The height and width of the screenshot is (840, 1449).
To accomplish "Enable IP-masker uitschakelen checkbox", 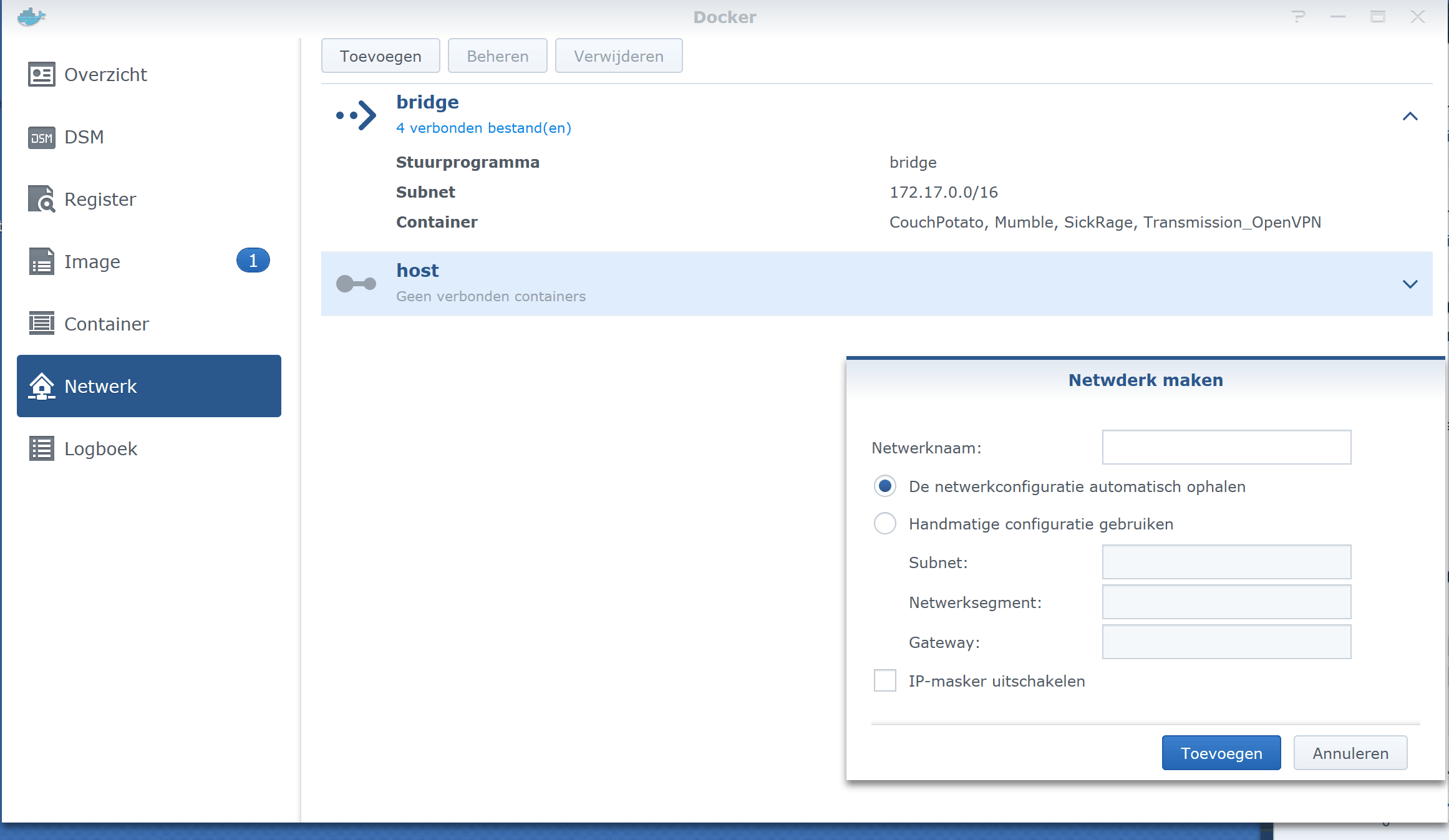I will click(x=884, y=681).
